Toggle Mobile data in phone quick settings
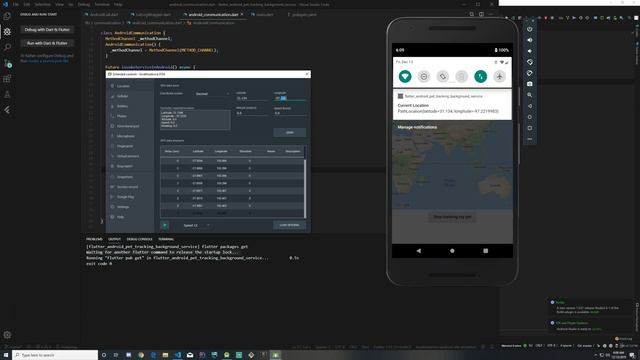The height and width of the screenshot is (360, 640). click(480, 76)
